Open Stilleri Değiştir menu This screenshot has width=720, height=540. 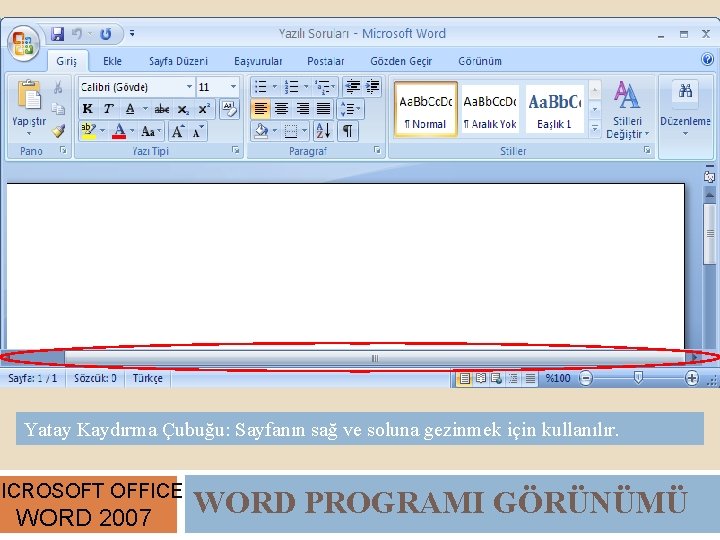(627, 110)
